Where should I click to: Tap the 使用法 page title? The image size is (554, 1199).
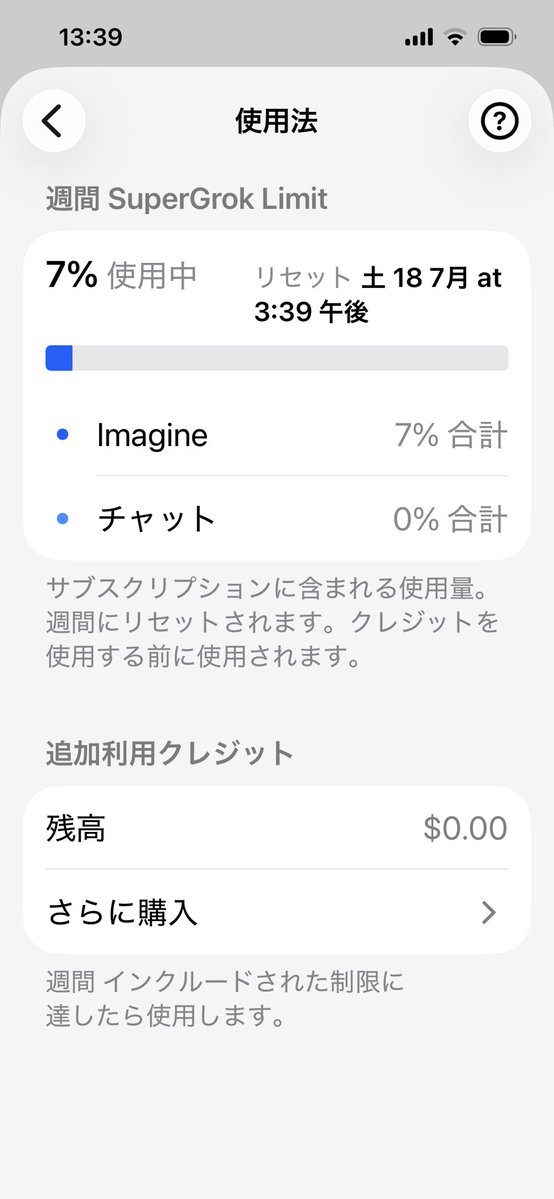pyautogui.click(x=276, y=121)
